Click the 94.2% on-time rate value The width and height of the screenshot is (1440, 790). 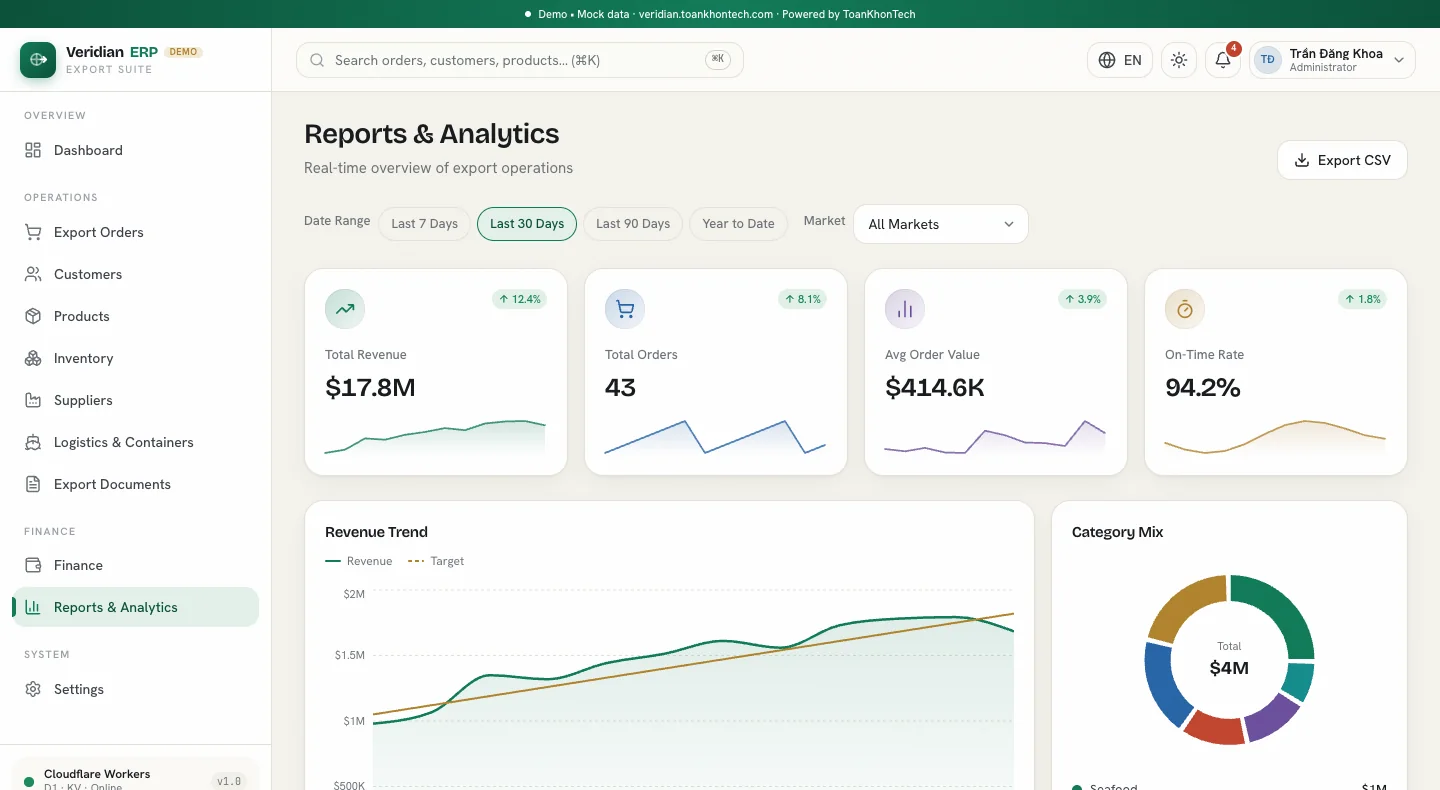click(x=1203, y=387)
